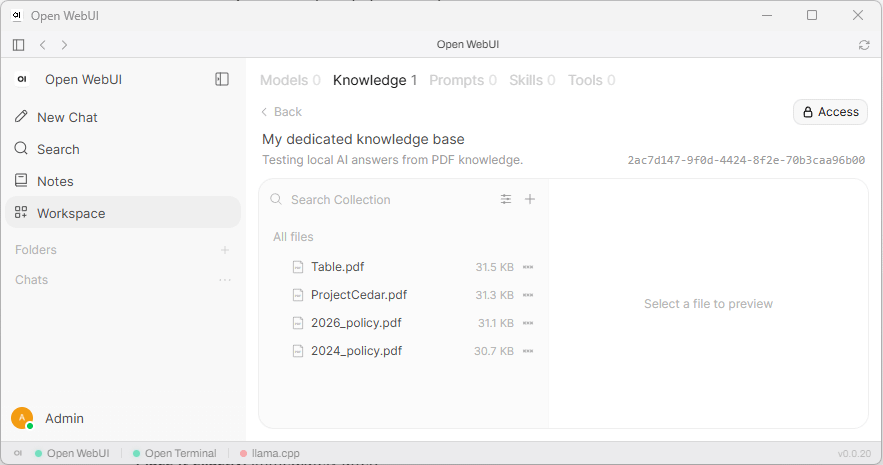Open Search from the sidebar

pos(123,149)
